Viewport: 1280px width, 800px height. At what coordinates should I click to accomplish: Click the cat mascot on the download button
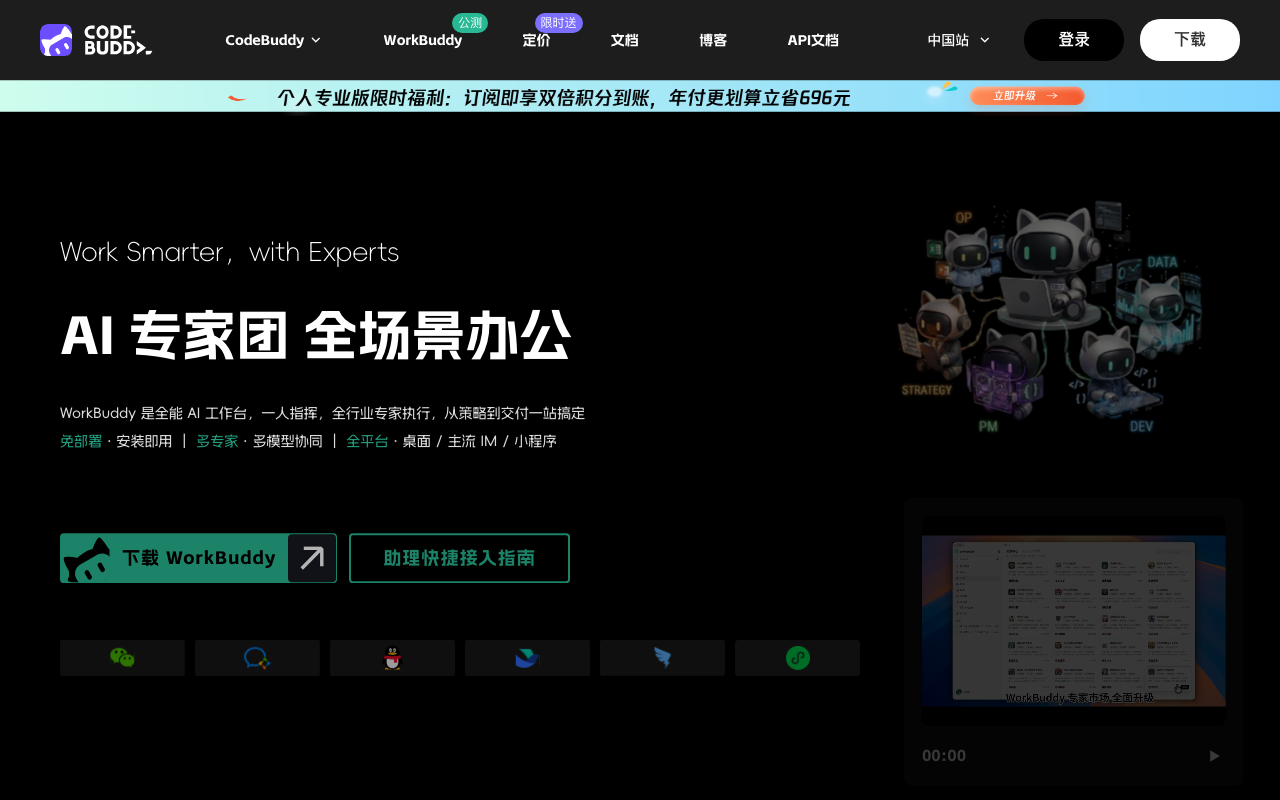pos(87,559)
